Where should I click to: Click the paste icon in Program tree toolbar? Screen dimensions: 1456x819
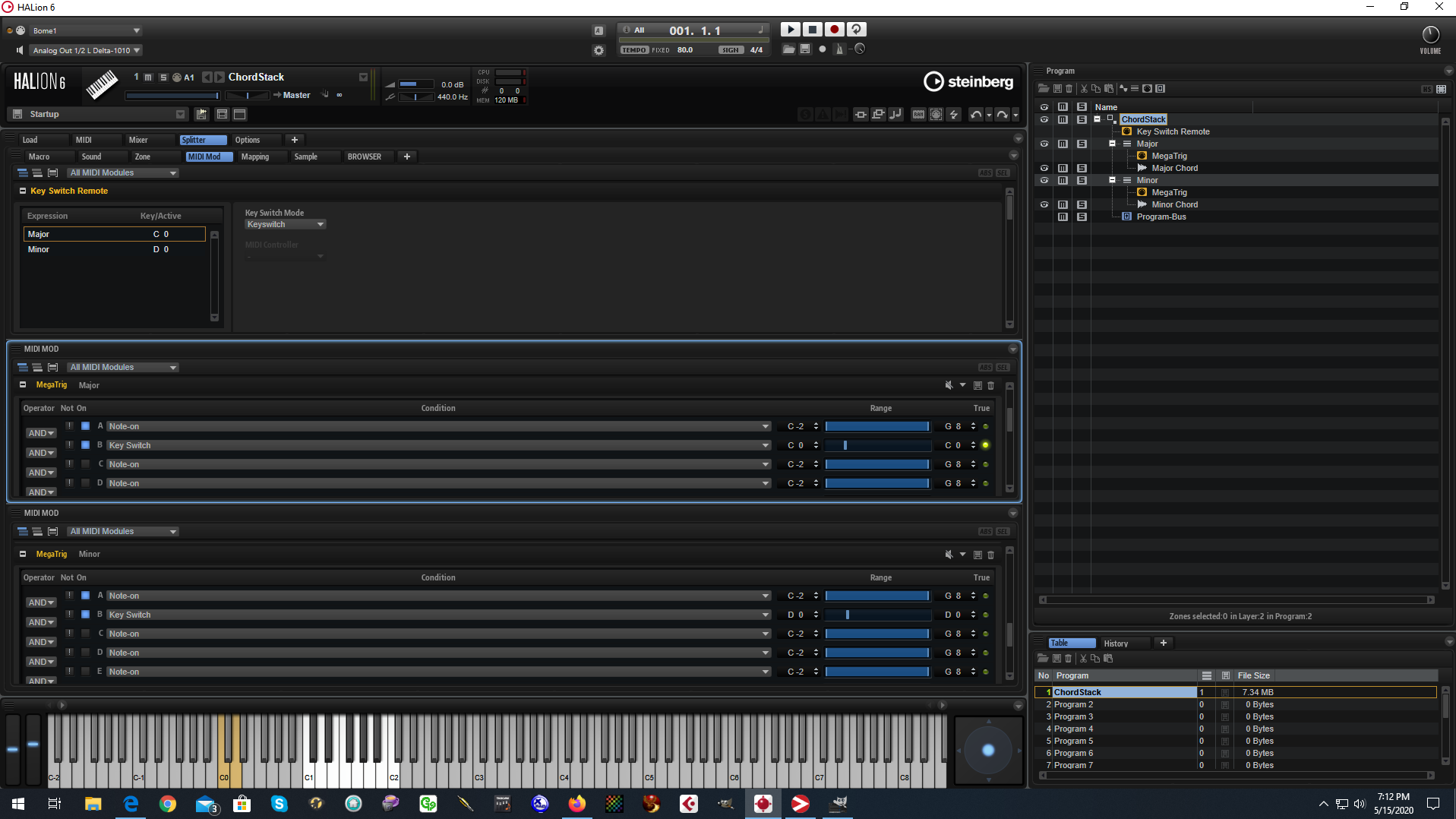pos(1108,89)
